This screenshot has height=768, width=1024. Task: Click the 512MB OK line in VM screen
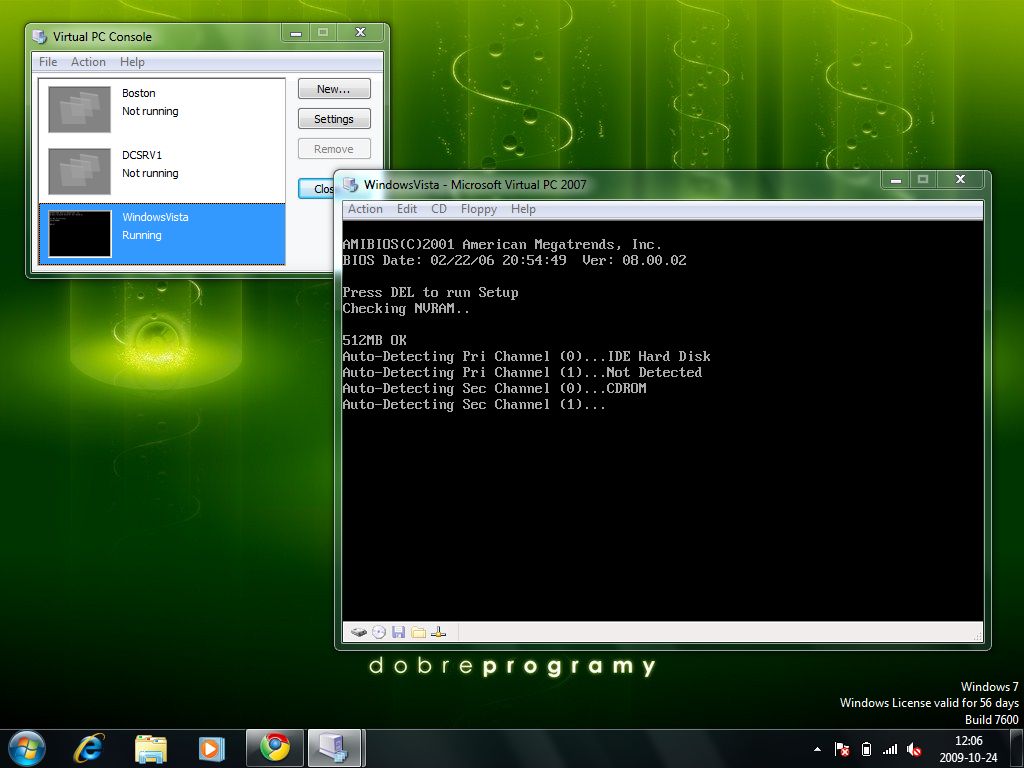tap(374, 340)
